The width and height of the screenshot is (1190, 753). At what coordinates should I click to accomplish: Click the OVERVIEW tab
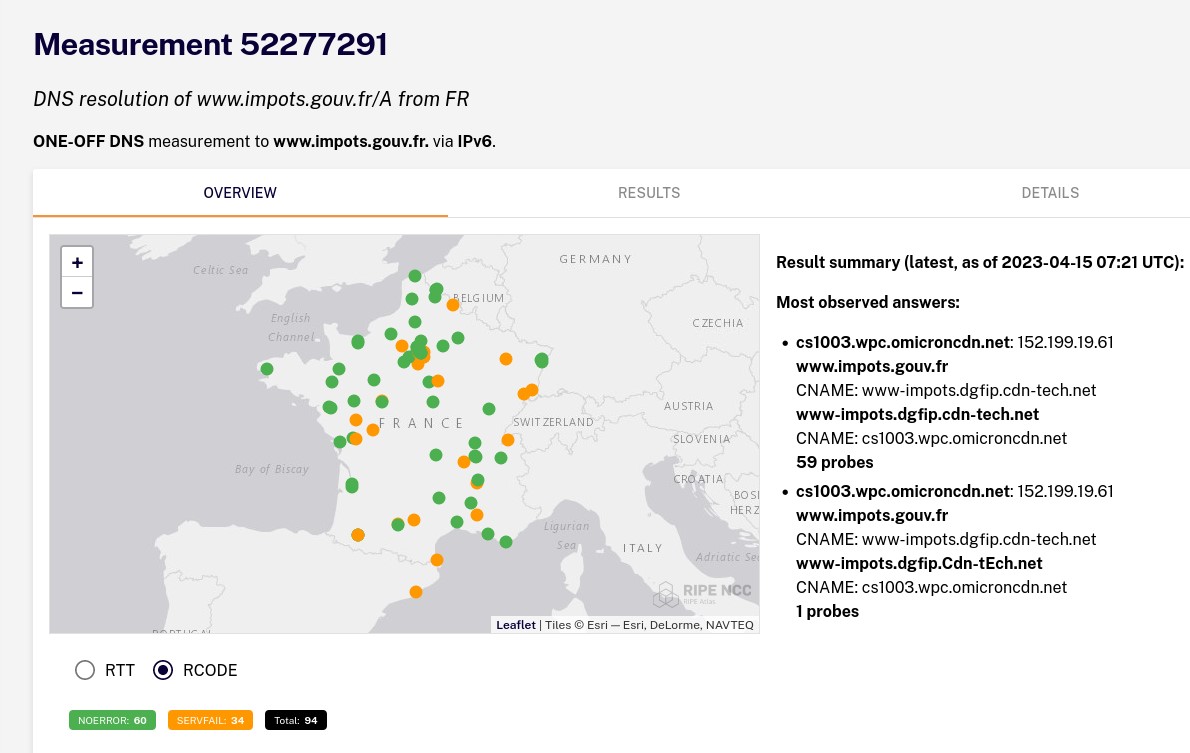[x=240, y=193]
